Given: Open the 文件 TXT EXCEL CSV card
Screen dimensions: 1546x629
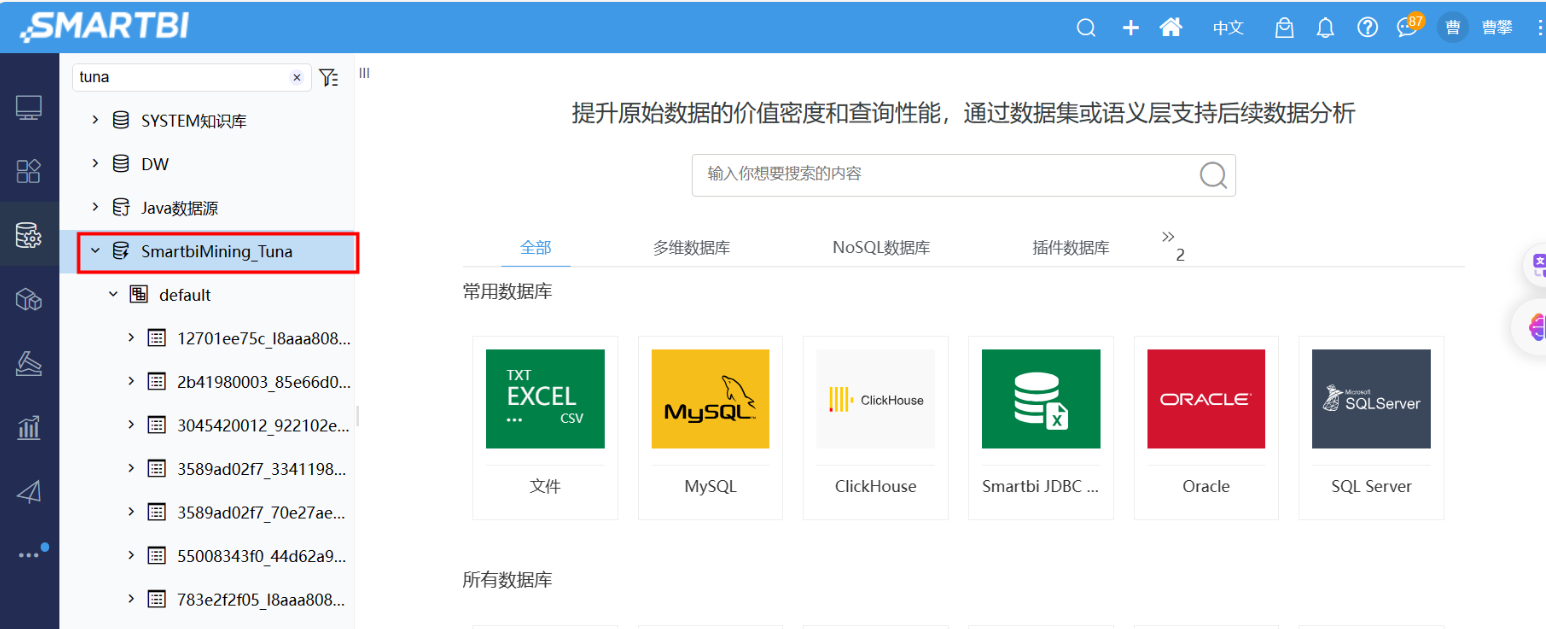Looking at the screenshot, I should 545,427.
